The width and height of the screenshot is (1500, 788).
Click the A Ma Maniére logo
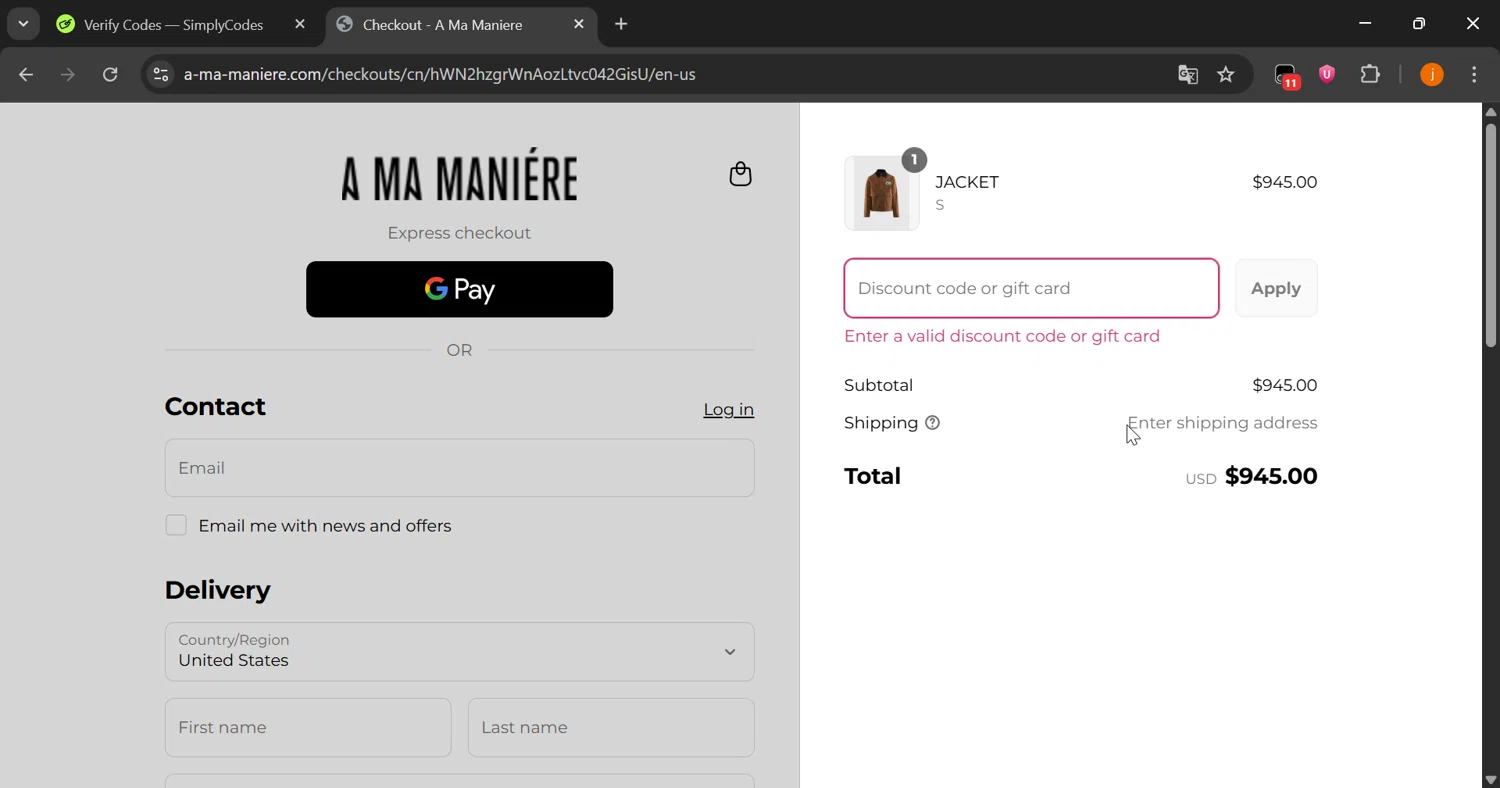pos(459,175)
